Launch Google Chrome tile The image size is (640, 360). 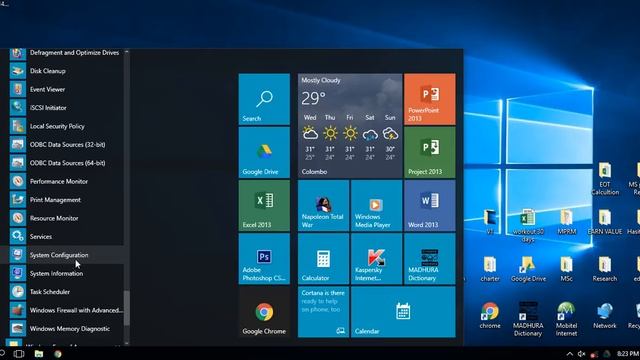264,312
